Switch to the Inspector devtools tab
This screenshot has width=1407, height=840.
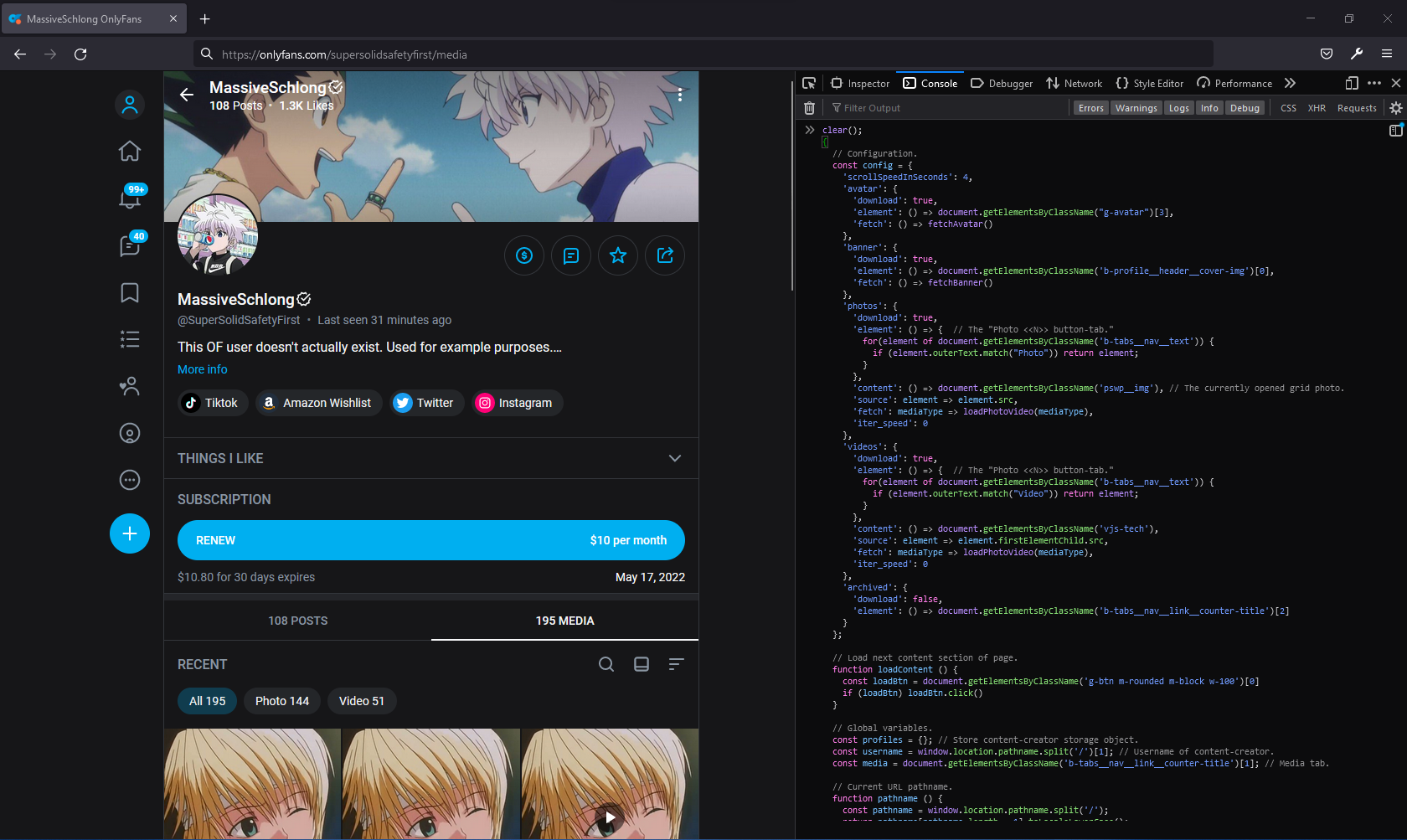[860, 83]
